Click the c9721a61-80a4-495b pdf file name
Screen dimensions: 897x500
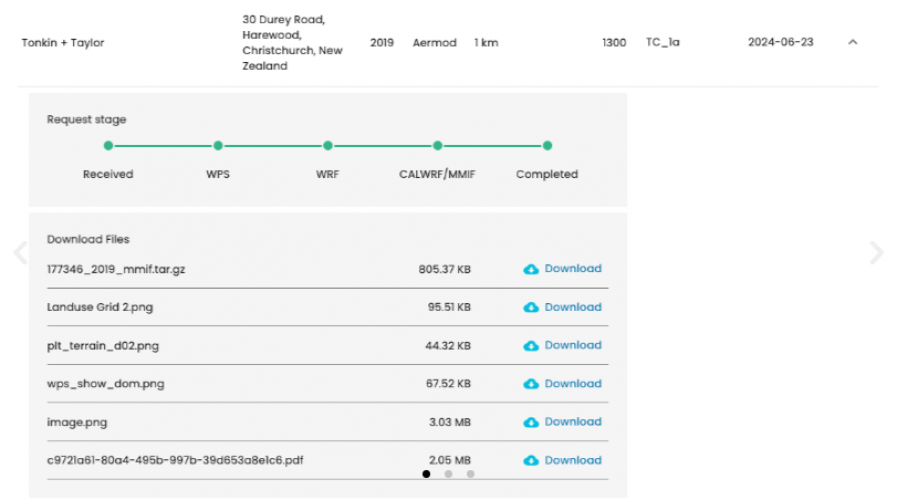(x=175, y=461)
